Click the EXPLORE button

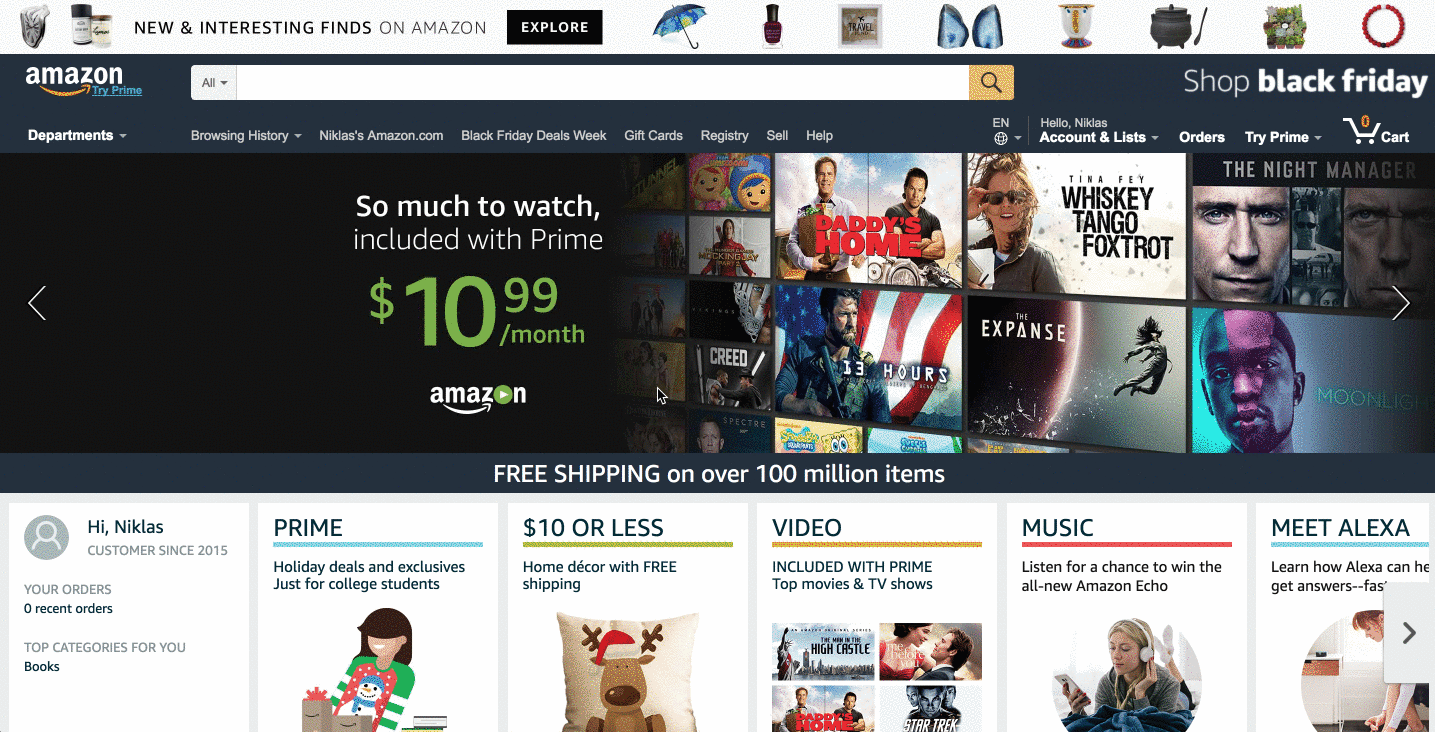(555, 28)
